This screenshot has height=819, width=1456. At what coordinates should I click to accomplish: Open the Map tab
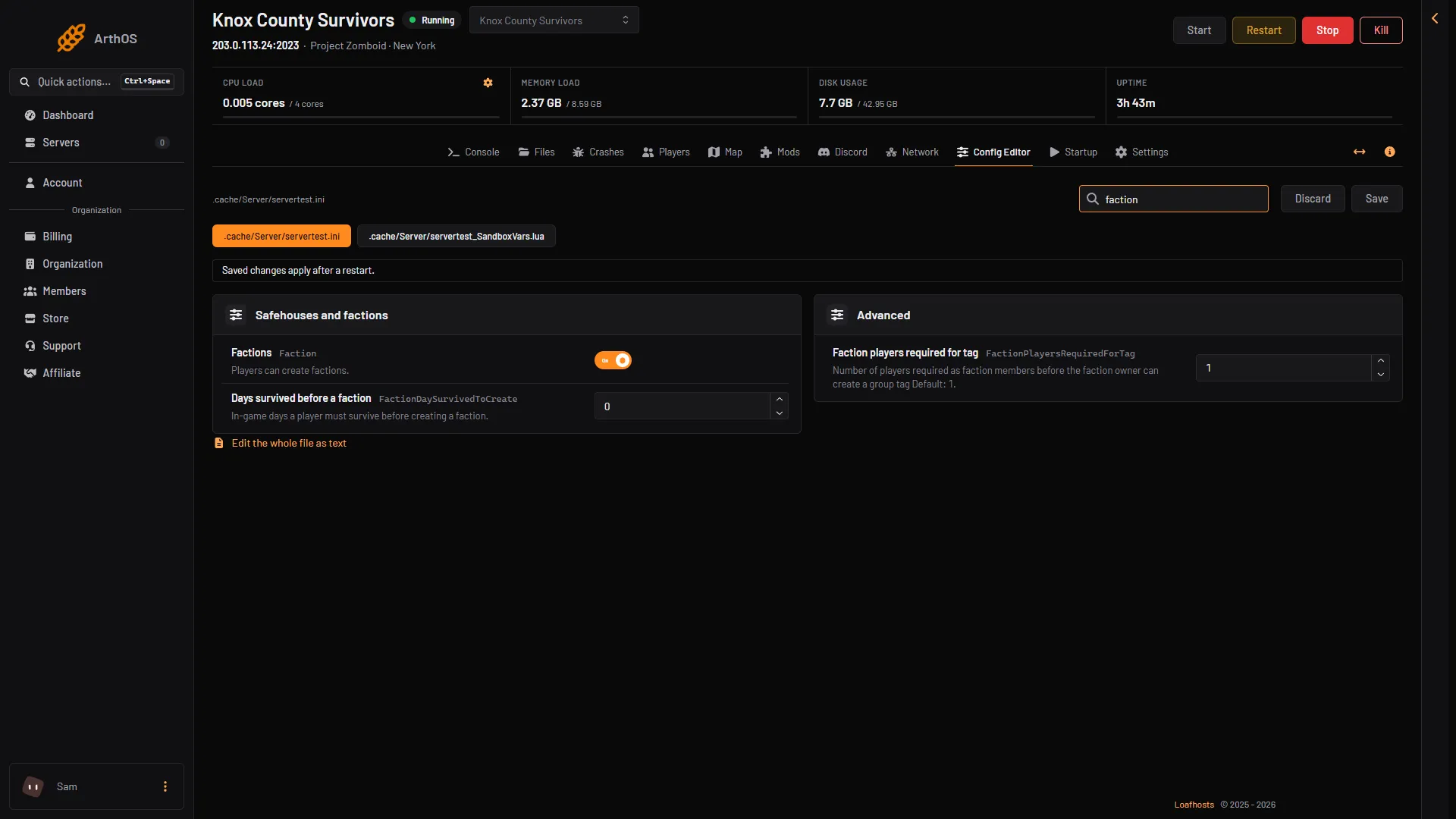click(x=725, y=152)
